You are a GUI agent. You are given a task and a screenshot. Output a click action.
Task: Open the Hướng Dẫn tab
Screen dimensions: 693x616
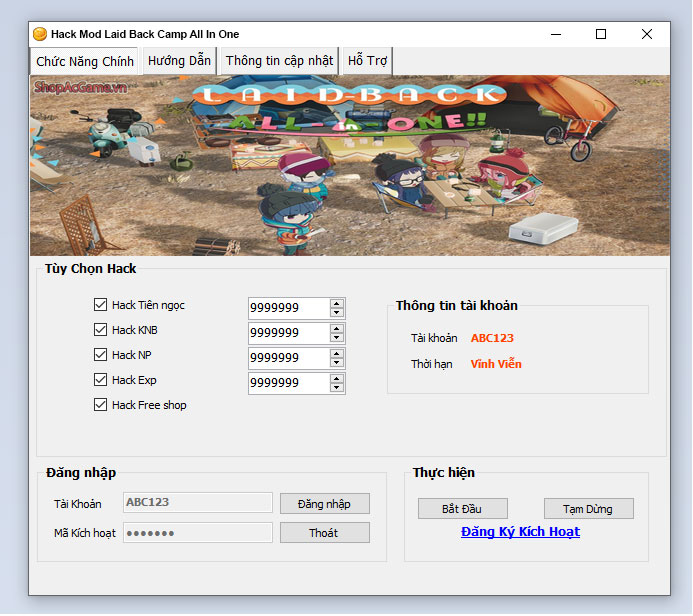tap(179, 61)
